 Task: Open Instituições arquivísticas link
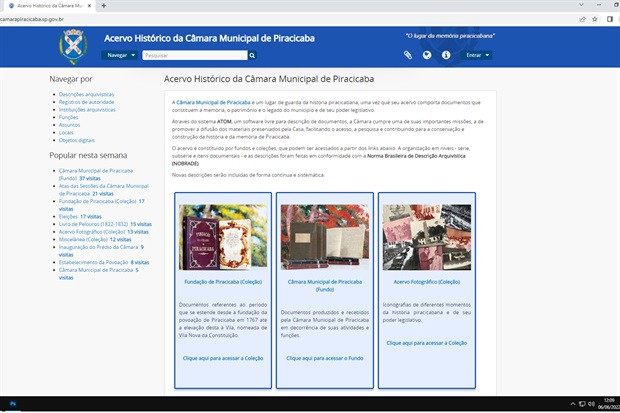click(87, 110)
